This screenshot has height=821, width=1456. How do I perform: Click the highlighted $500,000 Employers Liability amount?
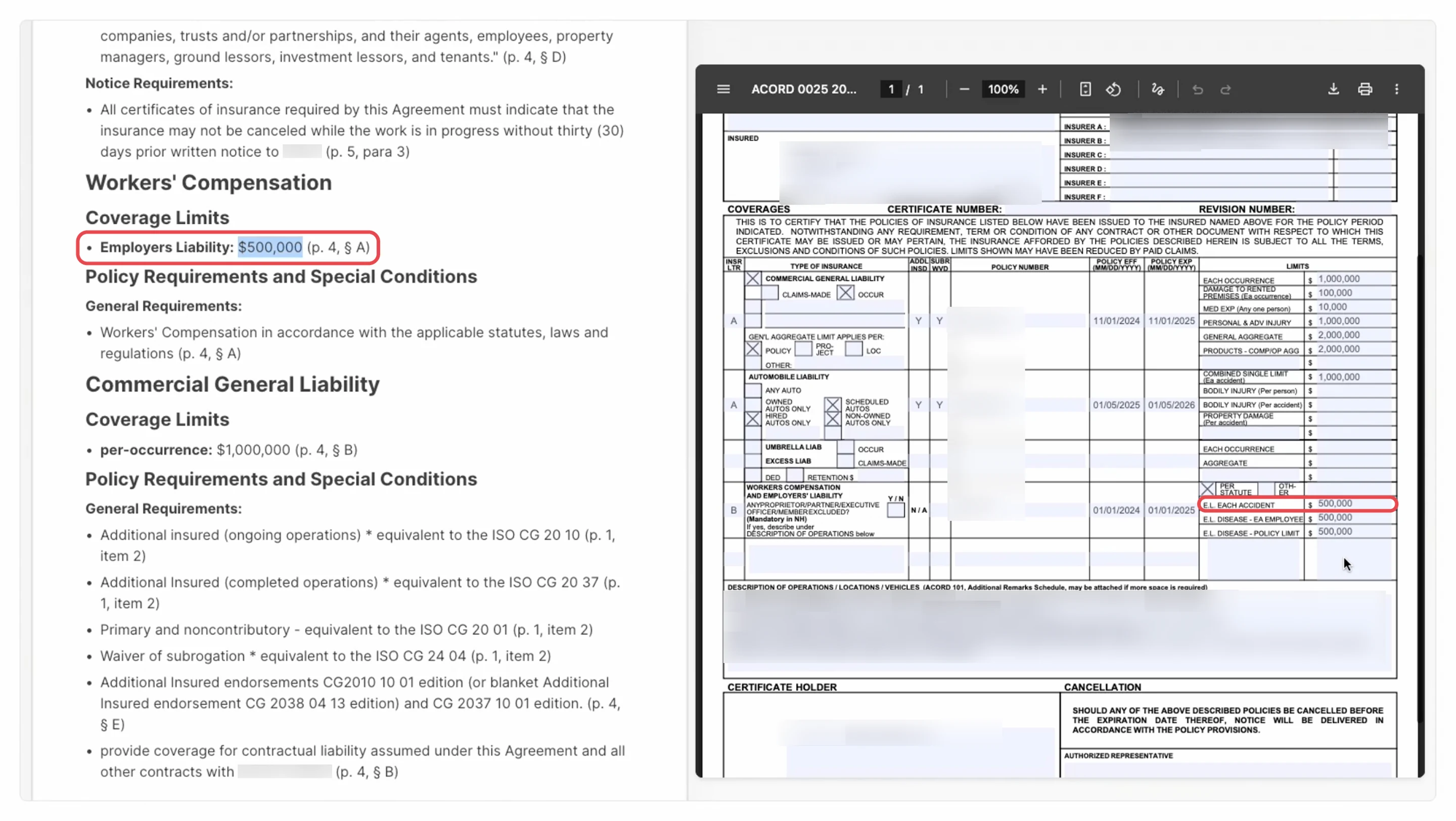pyautogui.click(x=270, y=247)
